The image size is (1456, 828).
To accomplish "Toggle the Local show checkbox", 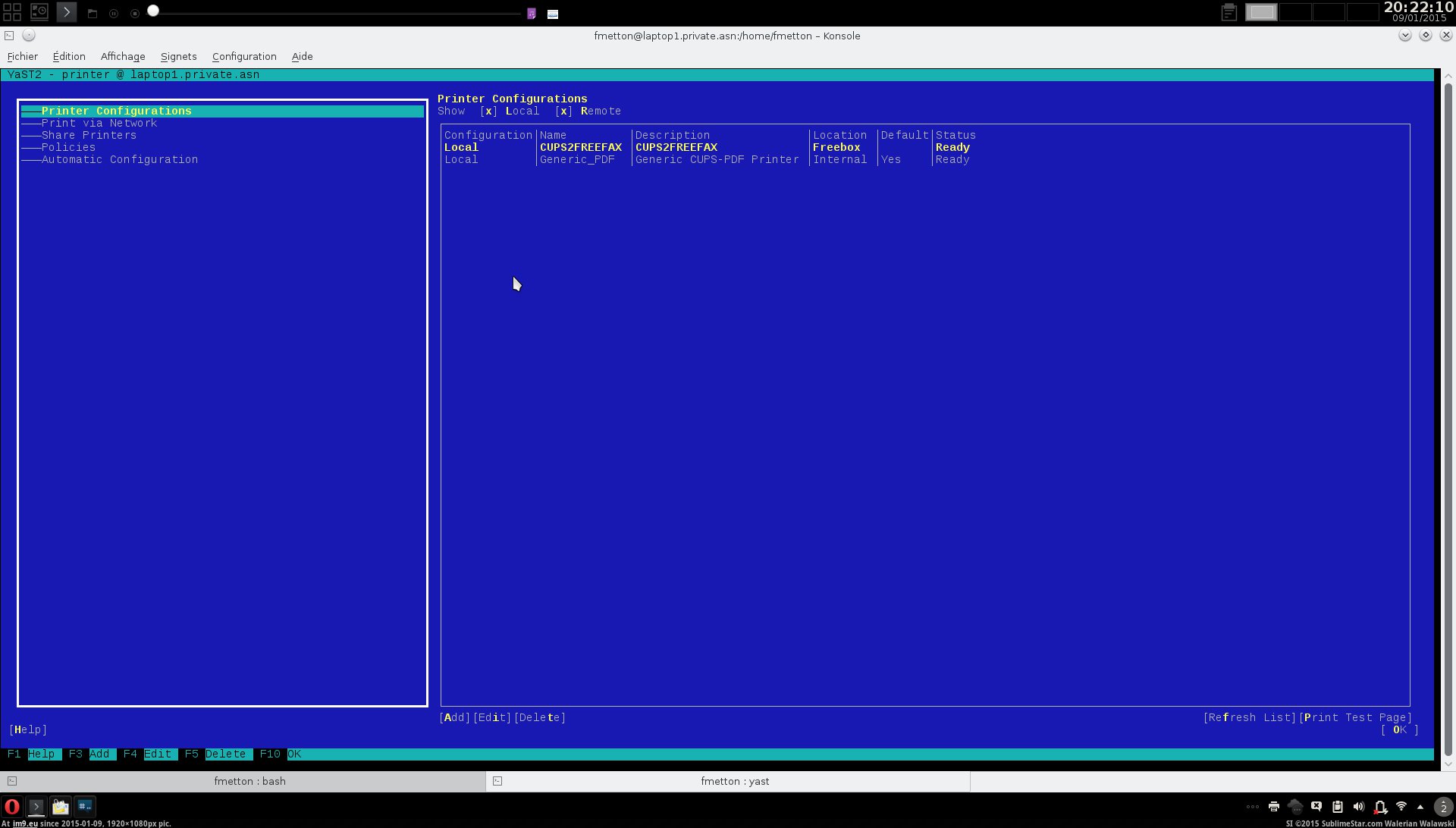I will tap(489, 111).
